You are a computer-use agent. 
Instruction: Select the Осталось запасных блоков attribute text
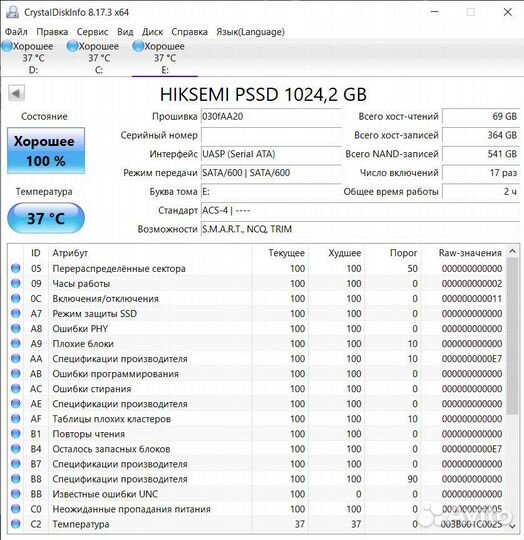[x=111, y=449]
